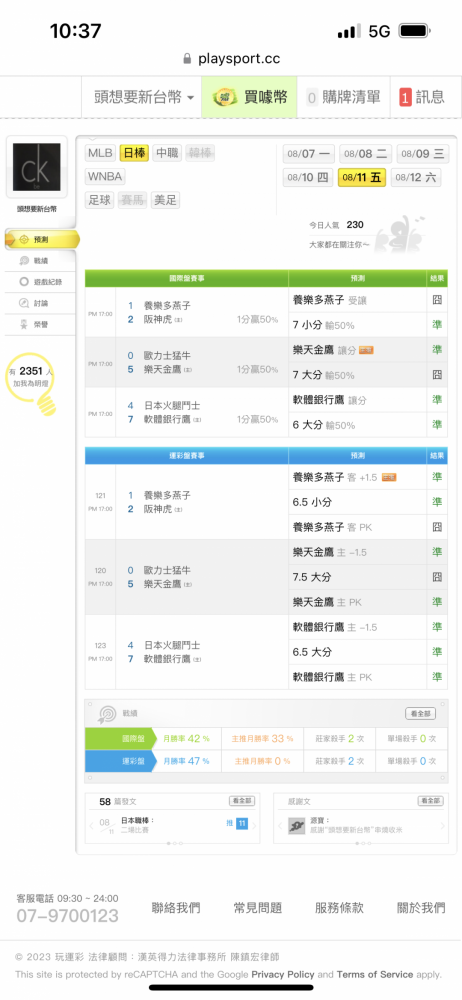Click the 6.5 小分 prediction
The image size is (462, 1000).
pos(312,502)
